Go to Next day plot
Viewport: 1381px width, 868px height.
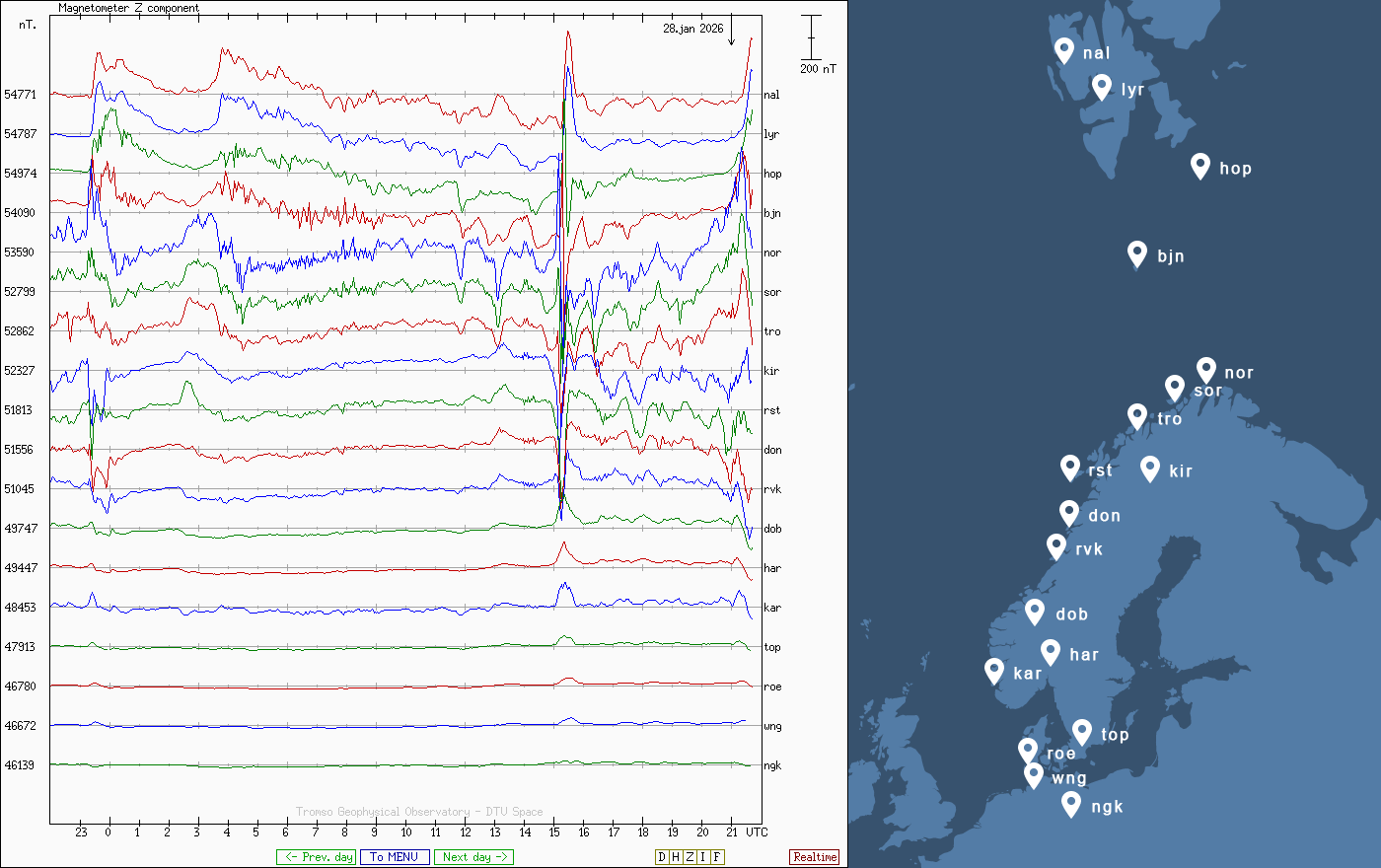[x=473, y=857]
